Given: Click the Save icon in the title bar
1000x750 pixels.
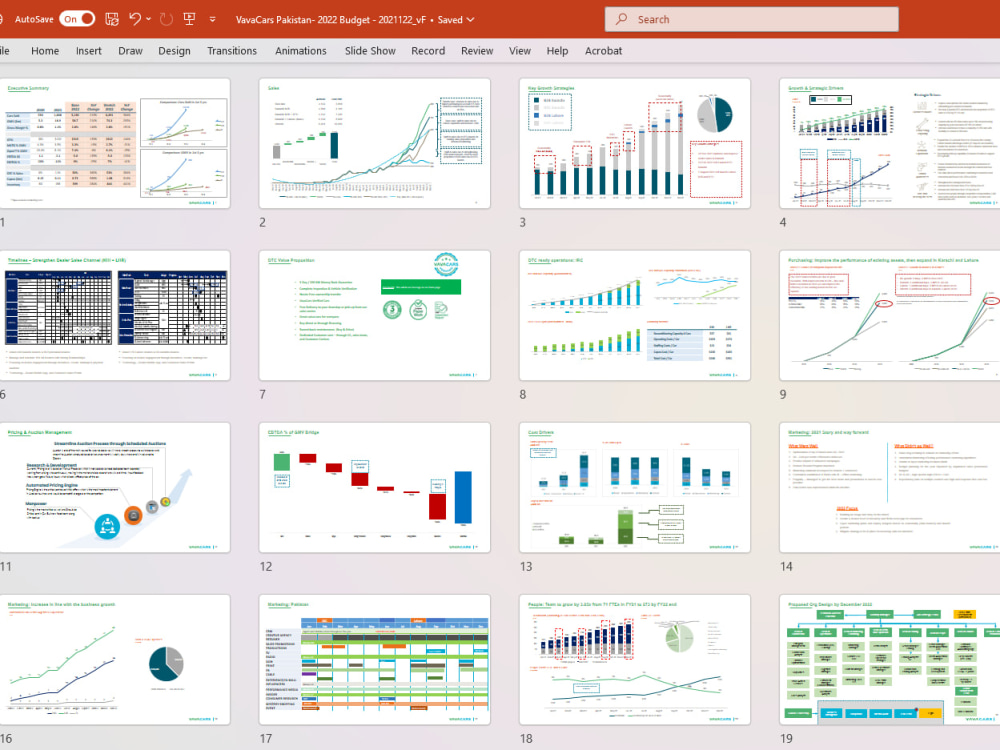Looking at the screenshot, I should 112,19.
